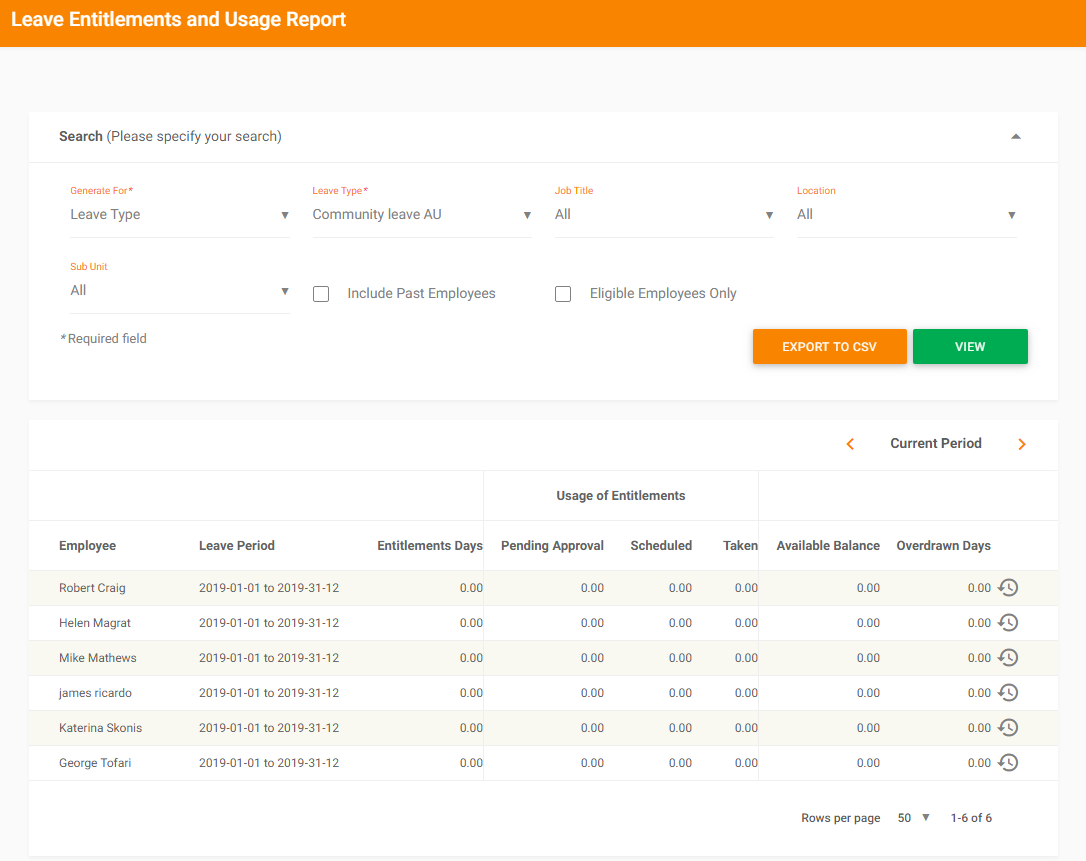This screenshot has width=1086, height=861.
Task: Go to the previous leave period
Action: pyautogui.click(x=851, y=444)
